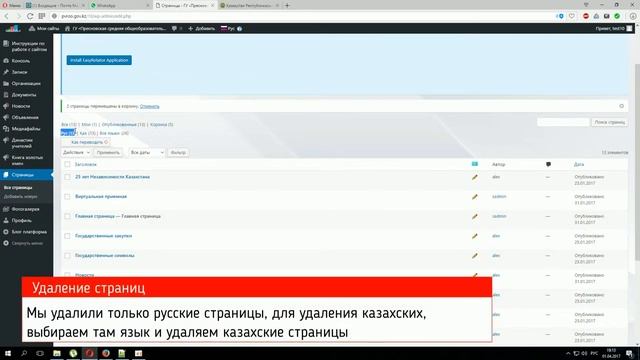Click the Фотогалерея sidebar icon
Screen dimensions: 640x360
click(x=6, y=209)
